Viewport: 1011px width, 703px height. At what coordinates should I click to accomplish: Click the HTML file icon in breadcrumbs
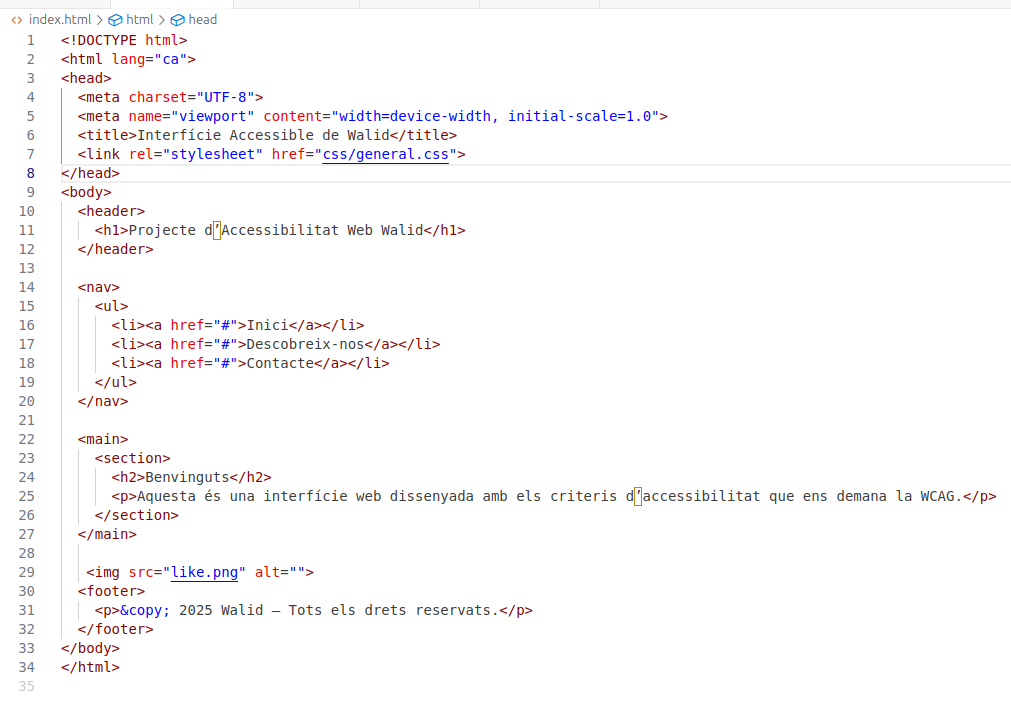point(16,19)
